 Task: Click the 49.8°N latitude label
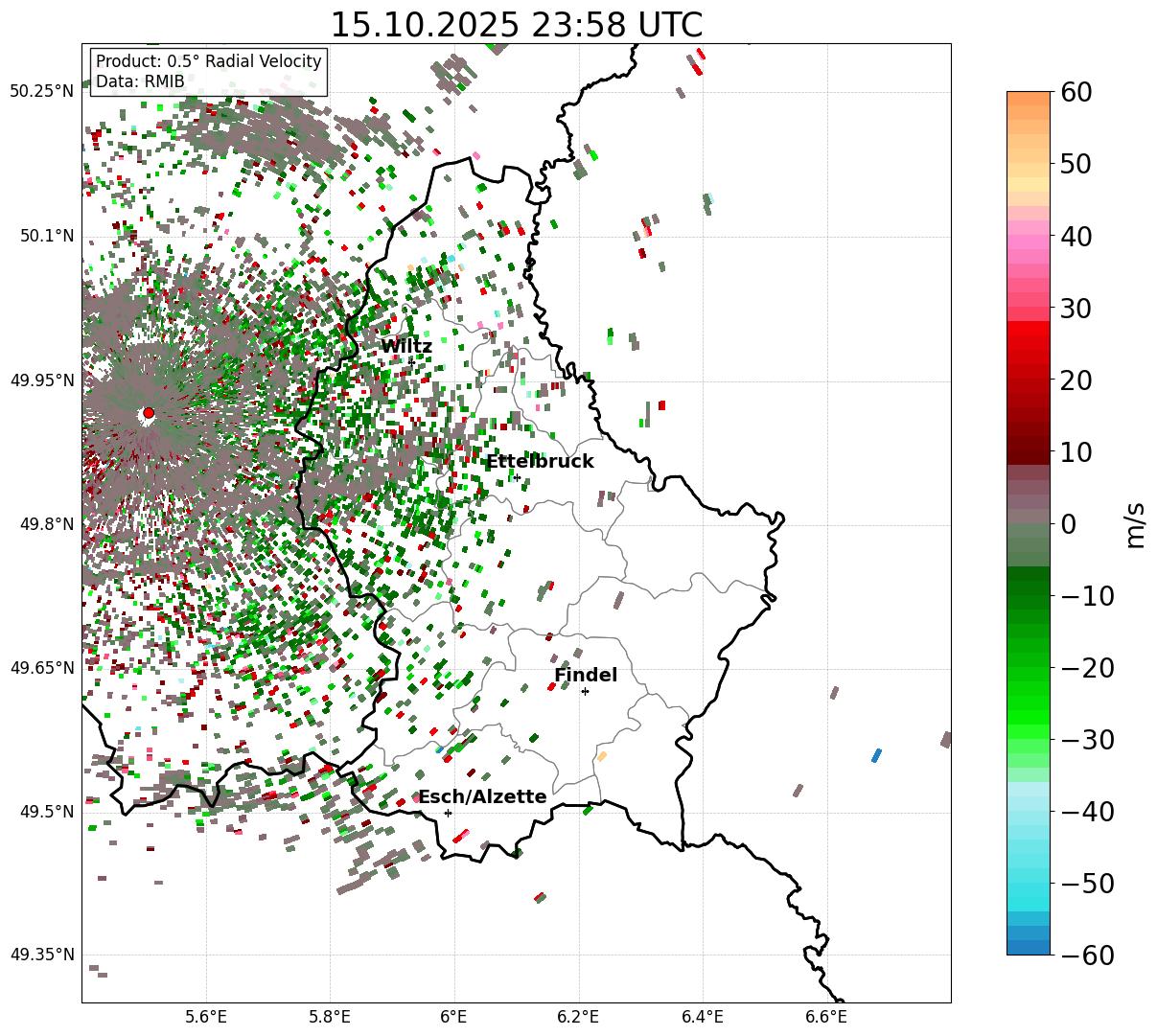click(x=45, y=524)
